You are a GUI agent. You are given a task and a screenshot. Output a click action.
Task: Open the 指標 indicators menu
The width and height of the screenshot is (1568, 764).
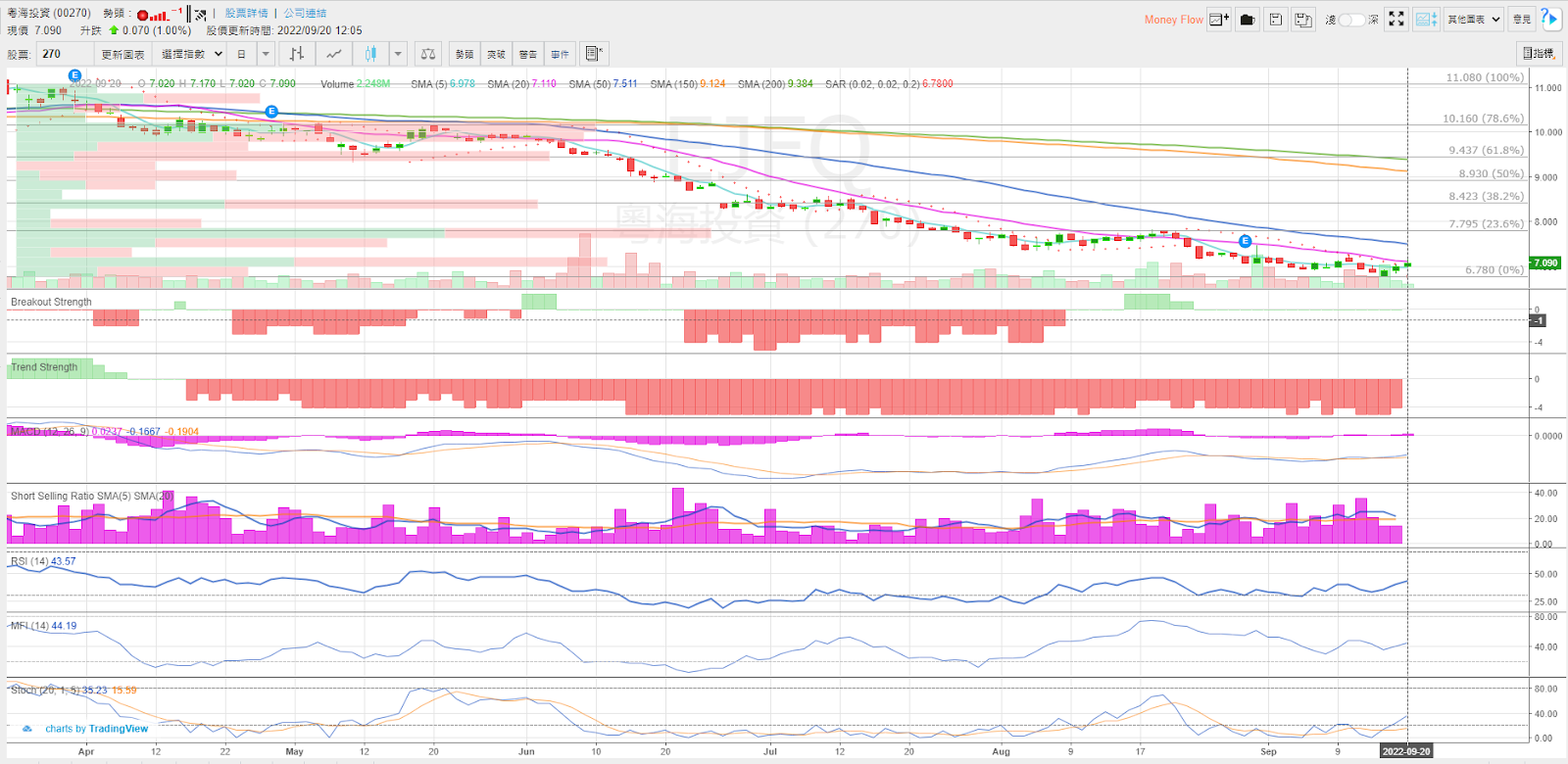click(x=1539, y=54)
